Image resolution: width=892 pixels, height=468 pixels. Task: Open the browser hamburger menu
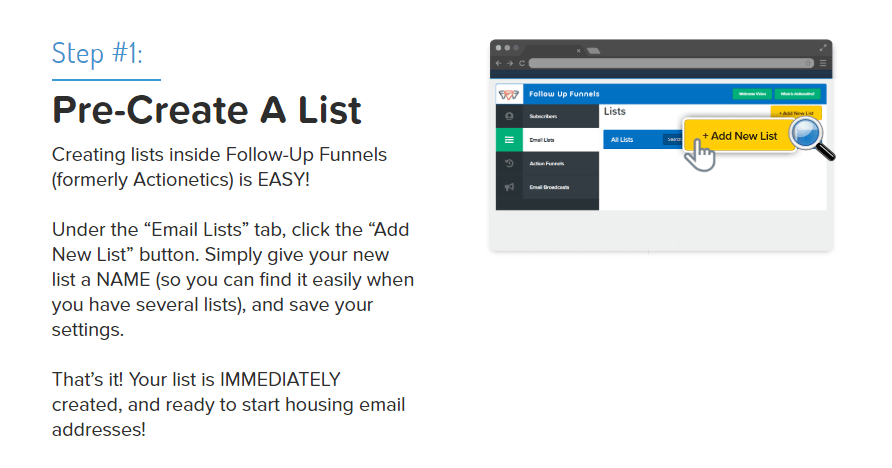(823, 63)
